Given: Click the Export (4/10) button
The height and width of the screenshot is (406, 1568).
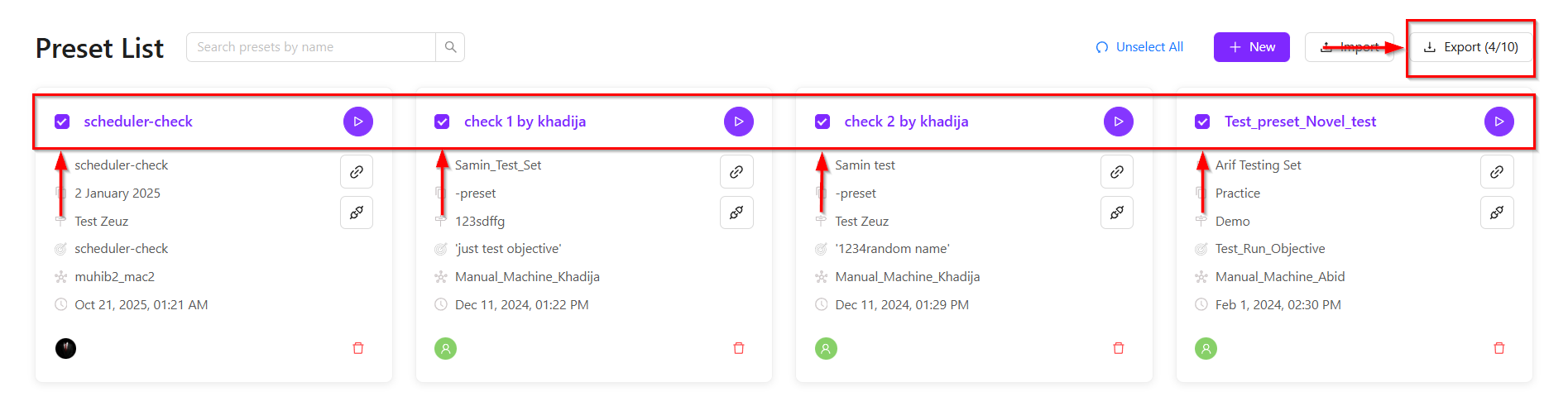Looking at the screenshot, I should click(x=1470, y=47).
